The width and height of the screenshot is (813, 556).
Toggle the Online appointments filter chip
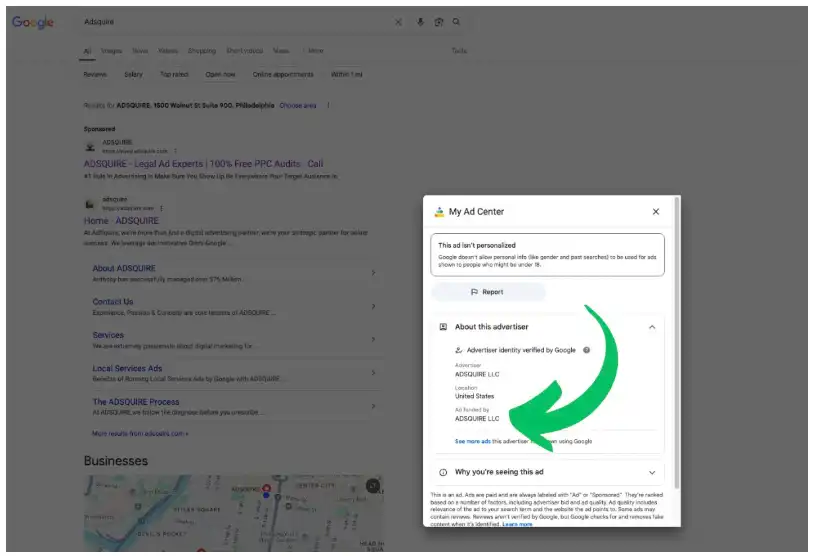[283, 74]
